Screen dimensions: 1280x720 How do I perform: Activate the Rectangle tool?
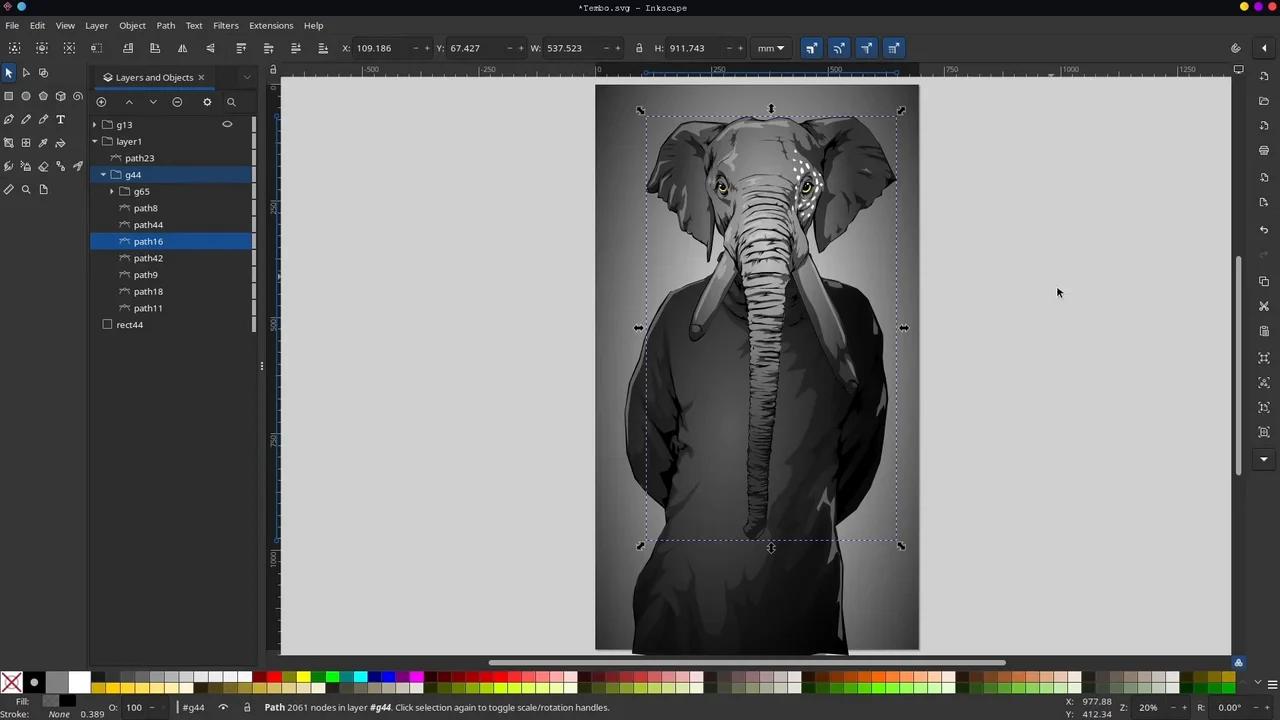click(x=10, y=95)
